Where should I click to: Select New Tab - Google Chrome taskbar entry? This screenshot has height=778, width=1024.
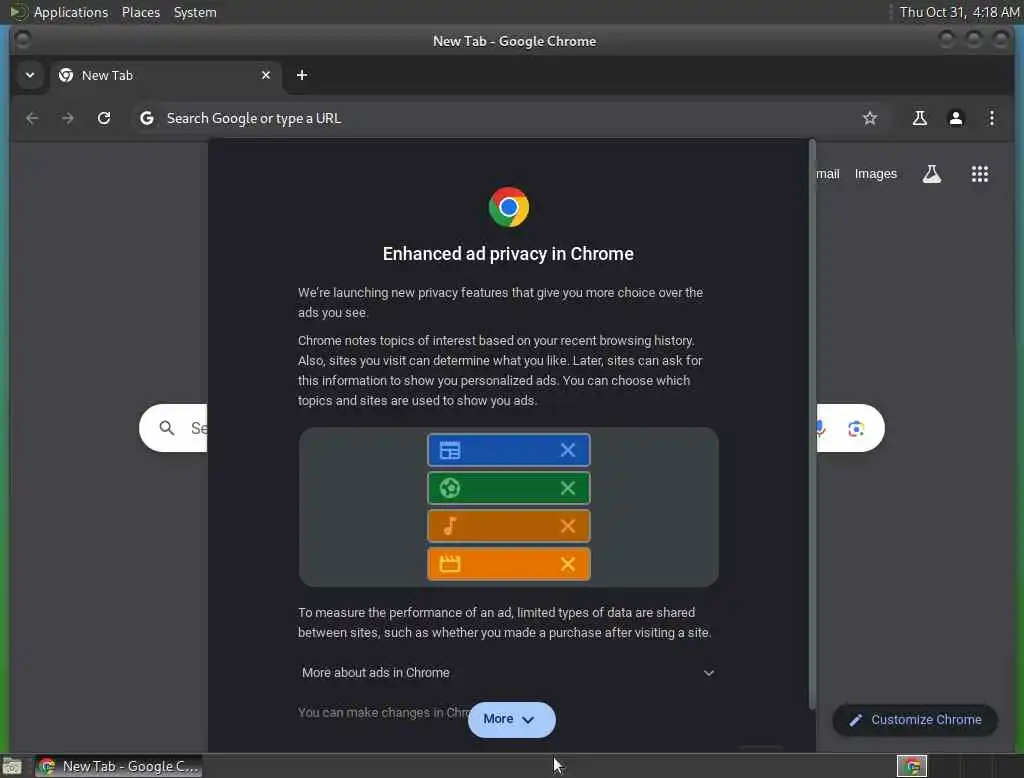(118, 766)
